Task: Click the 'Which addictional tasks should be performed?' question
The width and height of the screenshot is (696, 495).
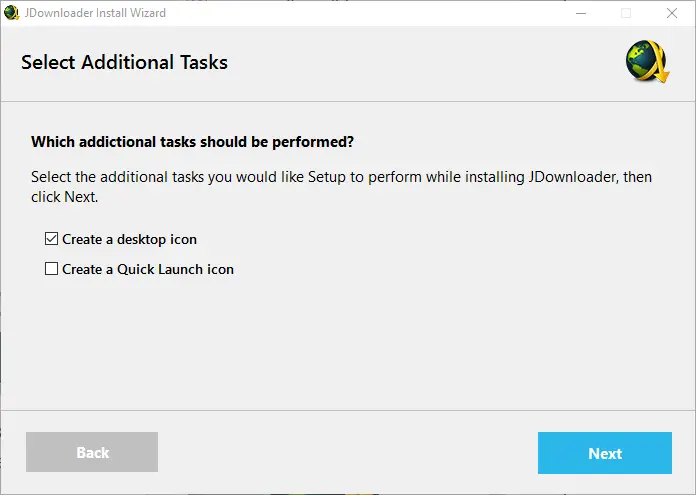Action: coord(192,142)
